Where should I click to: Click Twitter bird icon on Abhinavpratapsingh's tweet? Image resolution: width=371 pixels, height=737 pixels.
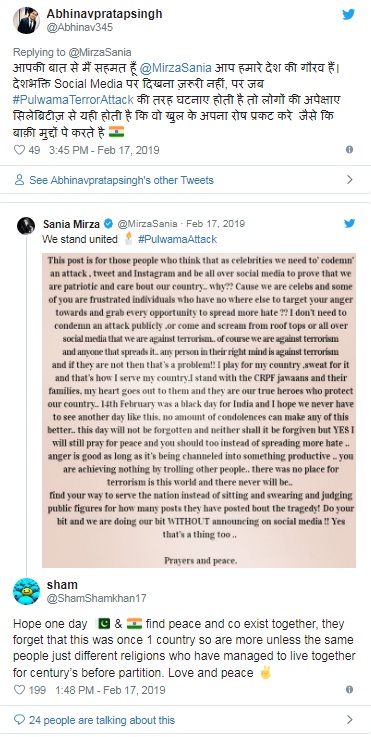click(x=348, y=15)
